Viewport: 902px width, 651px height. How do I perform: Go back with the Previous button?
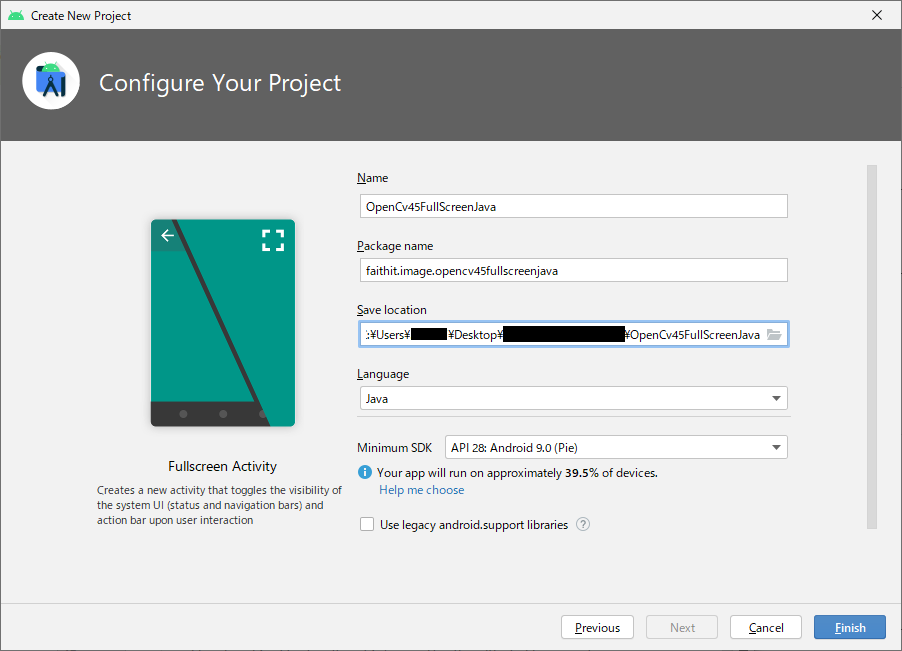tap(597, 627)
